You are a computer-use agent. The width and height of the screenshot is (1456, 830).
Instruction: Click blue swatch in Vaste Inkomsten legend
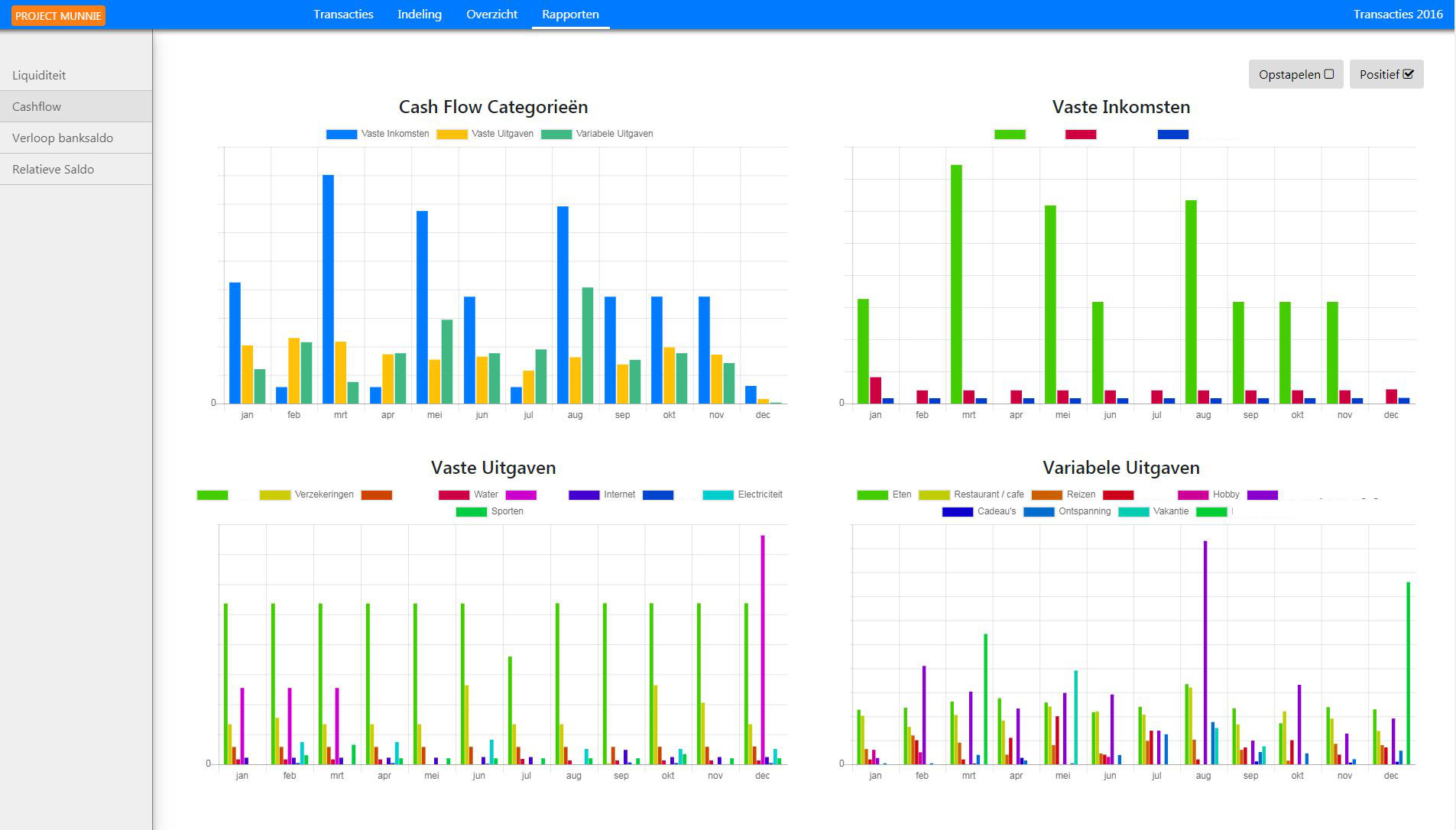pyautogui.click(x=1173, y=135)
